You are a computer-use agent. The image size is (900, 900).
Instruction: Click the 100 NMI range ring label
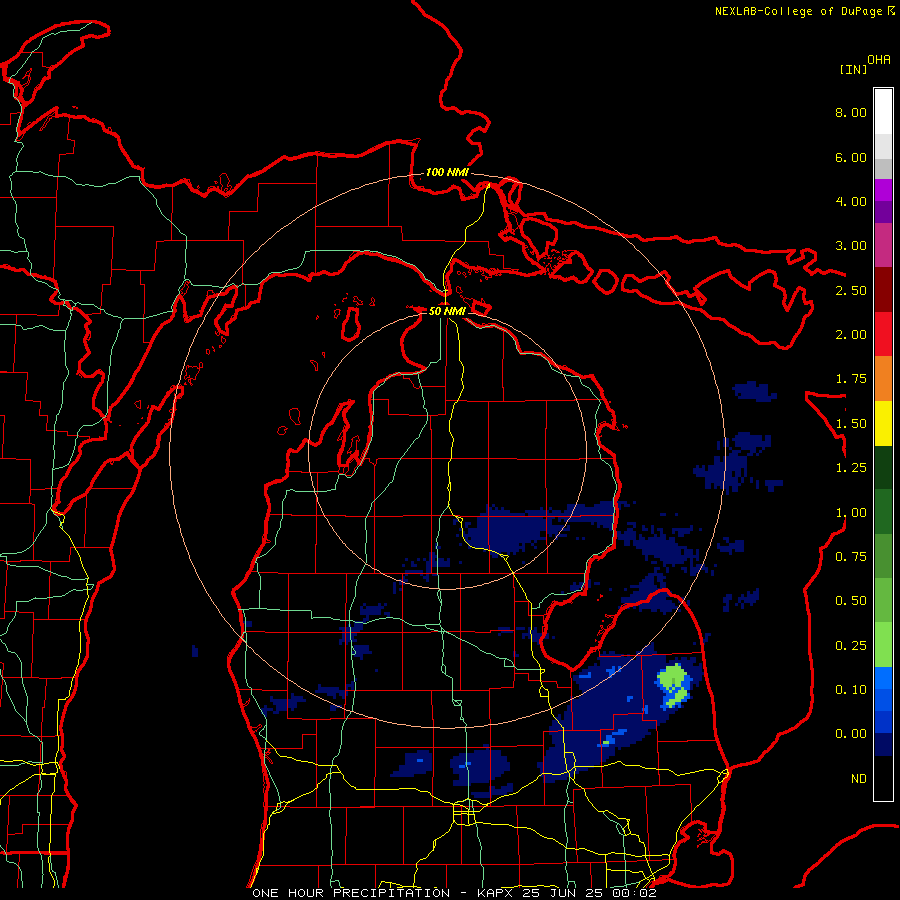coord(447,172)
